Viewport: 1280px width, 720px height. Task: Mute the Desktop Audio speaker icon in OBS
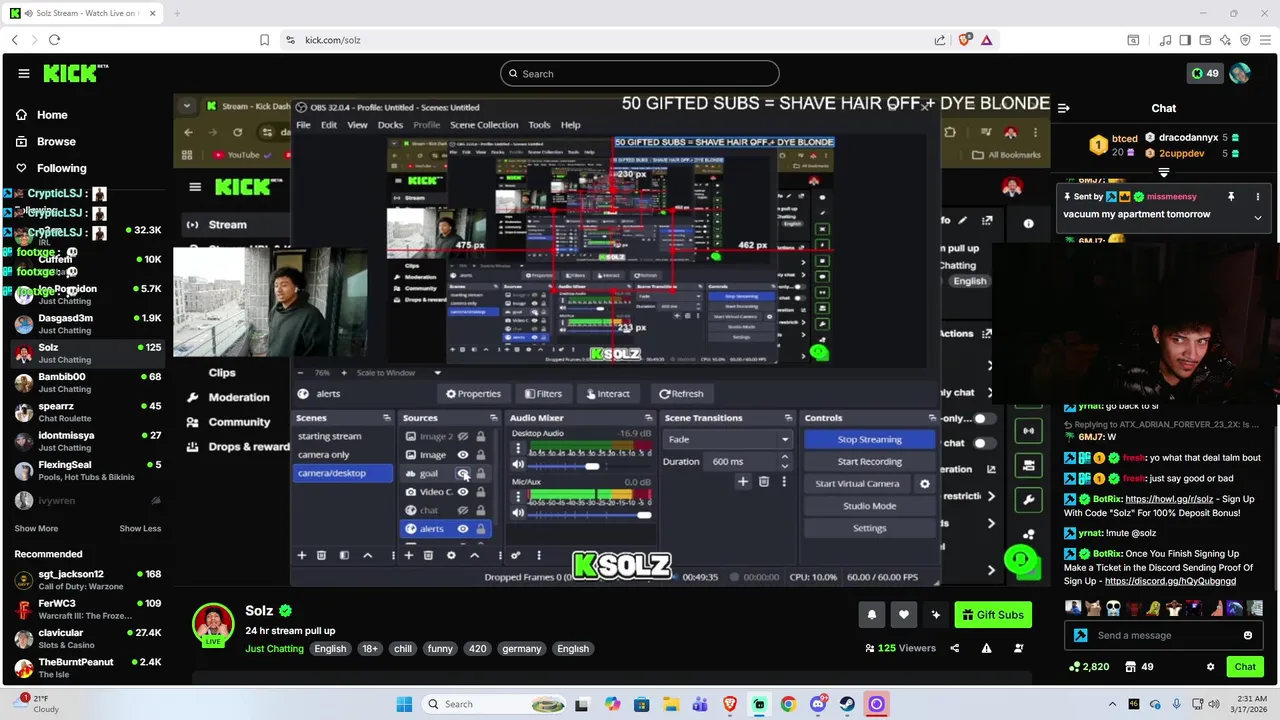[518, 465]
